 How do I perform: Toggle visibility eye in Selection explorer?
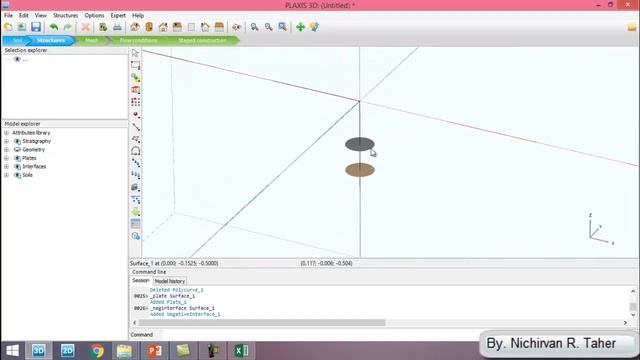click(x=17, y=59)
